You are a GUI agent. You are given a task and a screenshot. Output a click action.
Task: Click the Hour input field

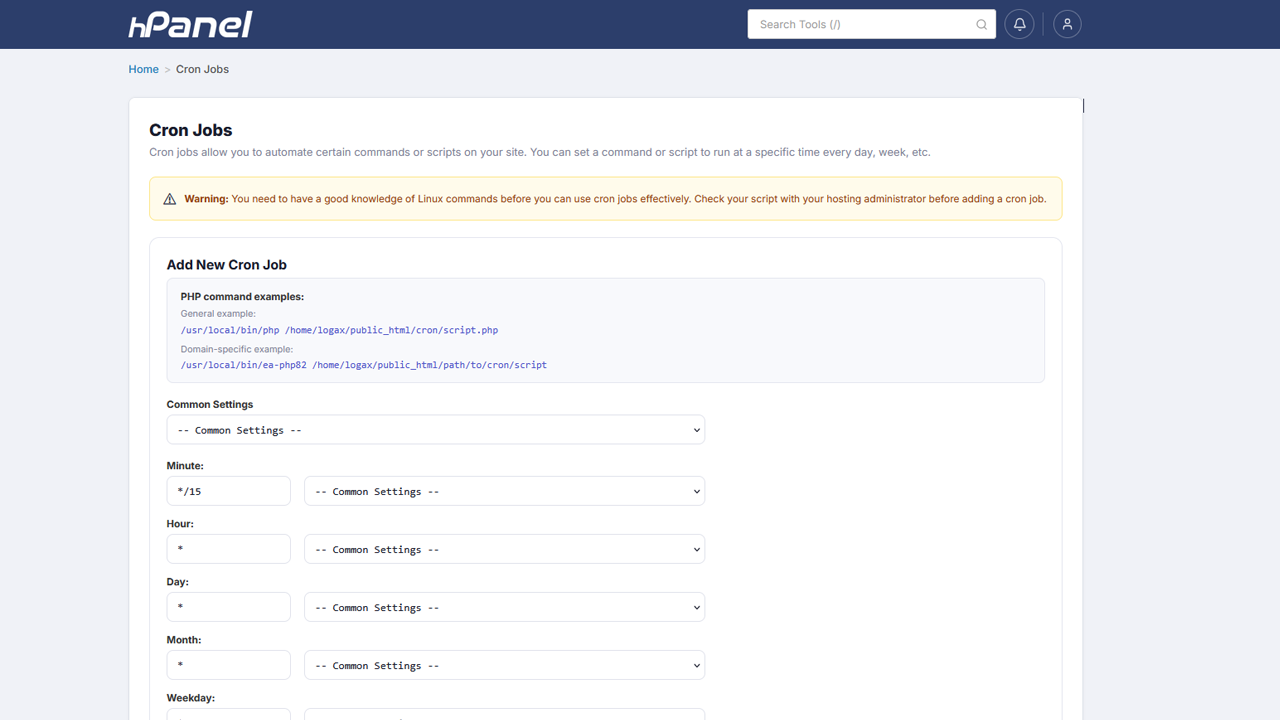(228, 549)
